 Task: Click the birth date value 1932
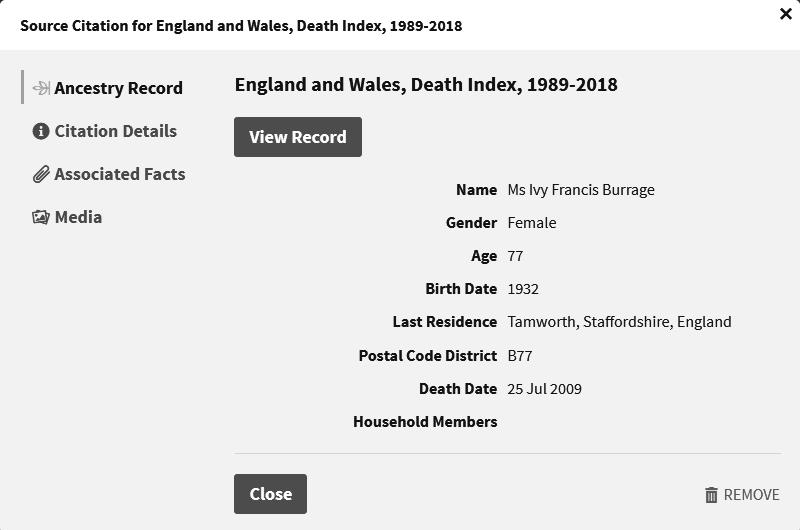coord(523,289)
